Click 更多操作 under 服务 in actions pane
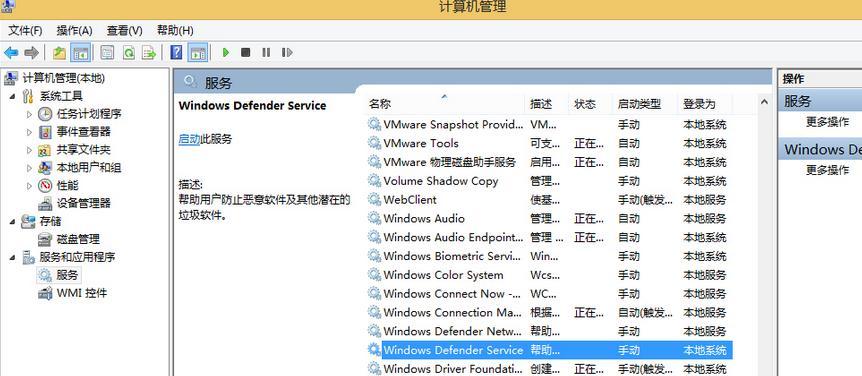Screen dimensions: 862x376 click(827, 122)
